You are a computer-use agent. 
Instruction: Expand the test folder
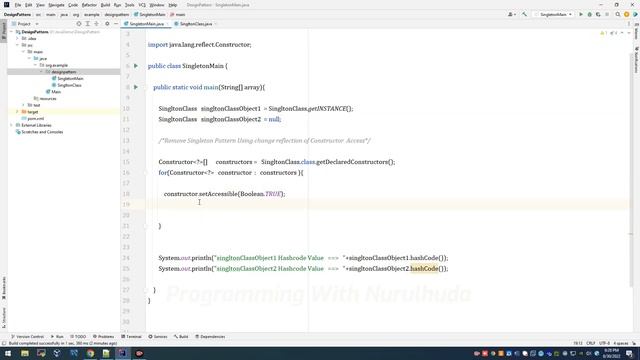point(24,105)
